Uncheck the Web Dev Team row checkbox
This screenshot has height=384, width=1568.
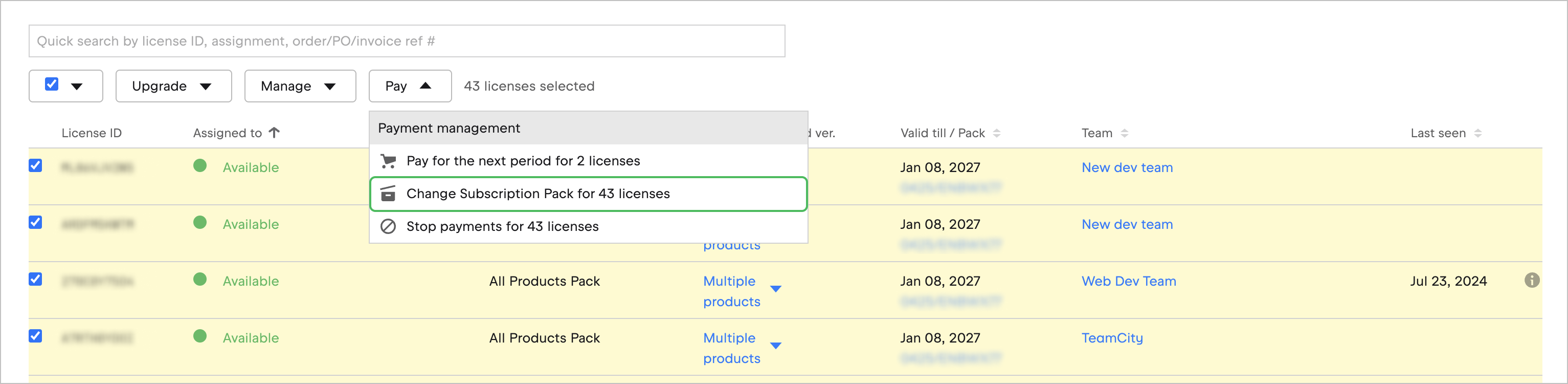tap(36, 280)
